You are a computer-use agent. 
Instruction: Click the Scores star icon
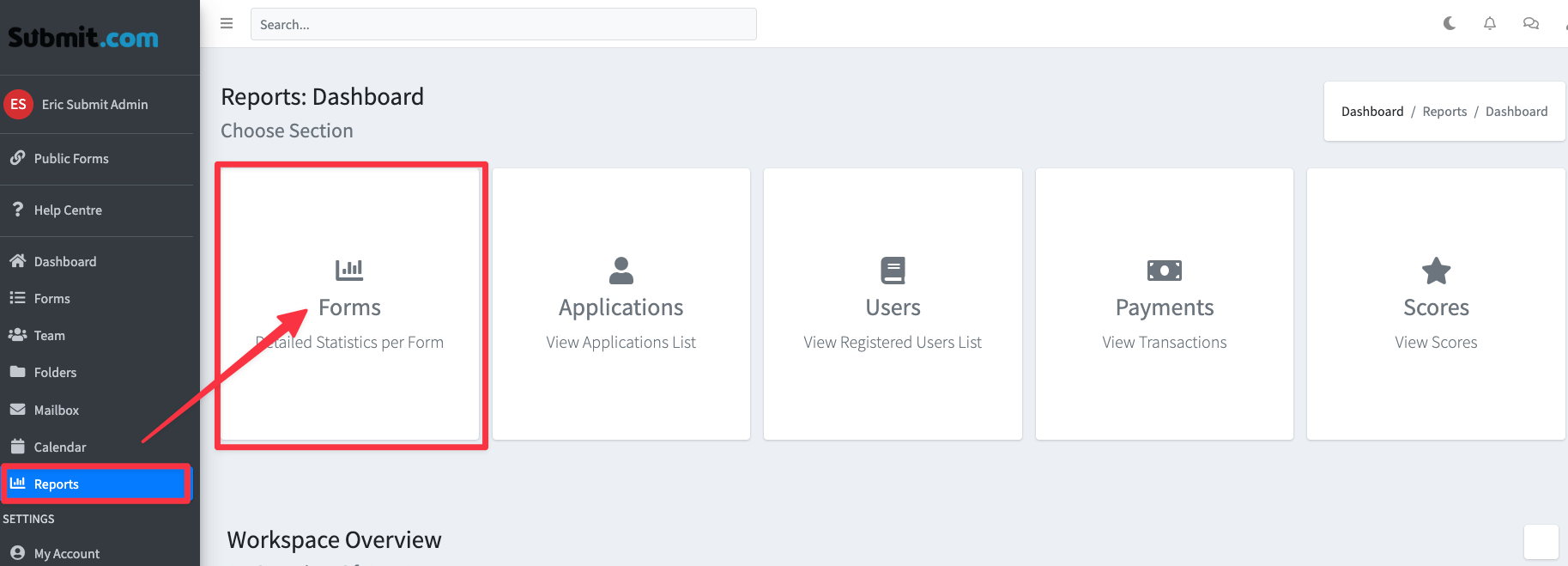[1436, 271]
